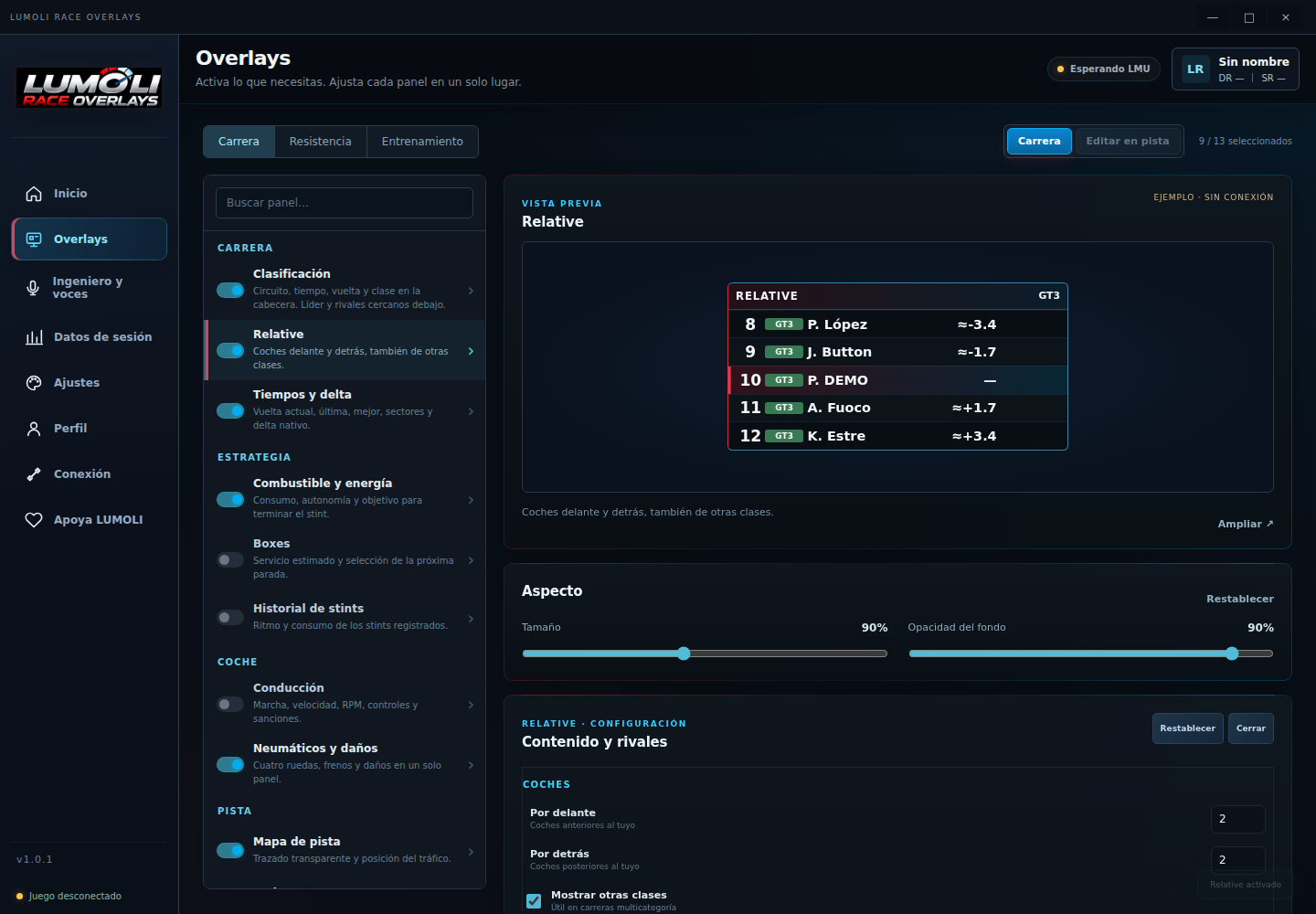Click the Buscar panel search field
1316x914 pixels.
(345, 203)
